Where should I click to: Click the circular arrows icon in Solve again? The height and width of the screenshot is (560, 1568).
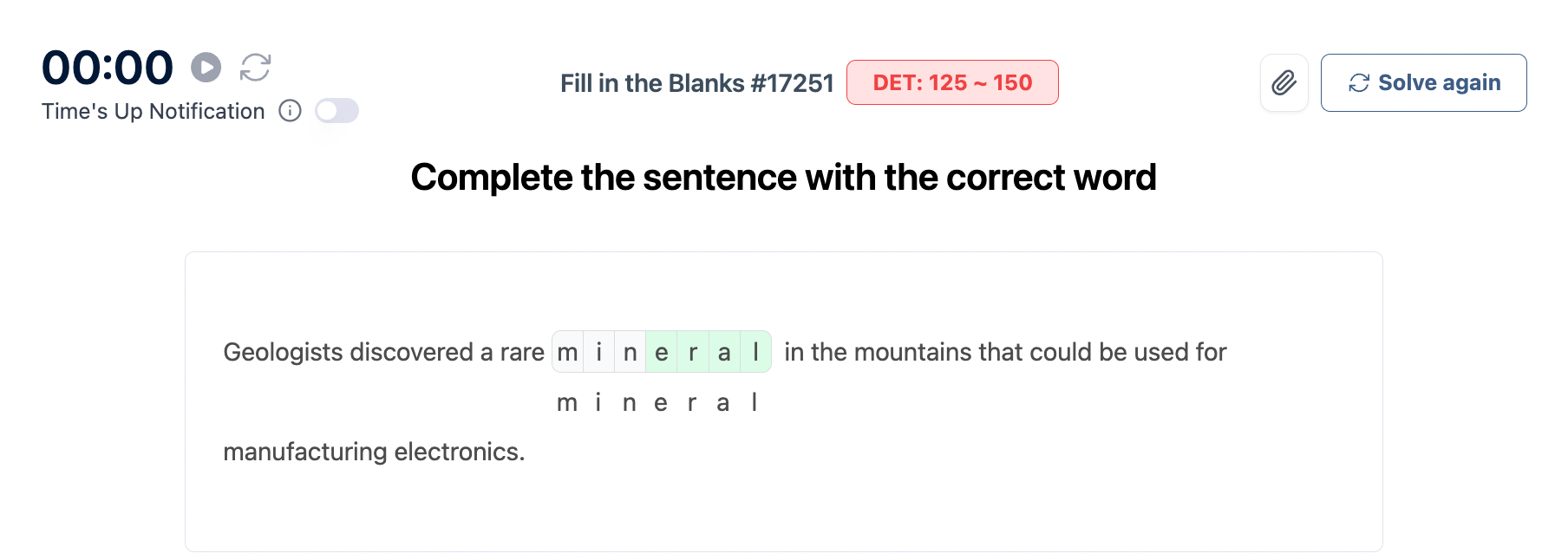1358,82
